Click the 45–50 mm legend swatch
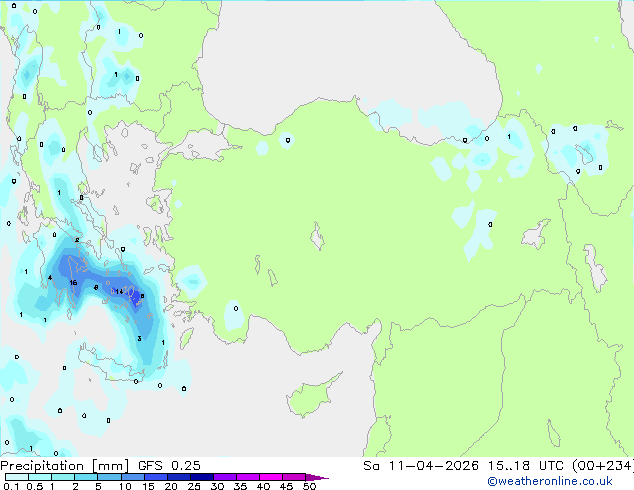 pyautogui.click(x=294, y=477)
